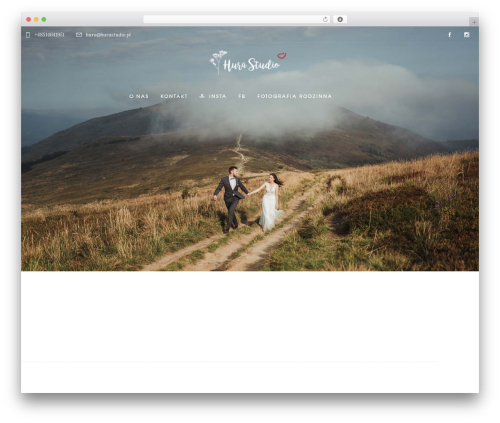500x423 pixels.
Task: Click the hura studio email address link
Action: (108, 35)
